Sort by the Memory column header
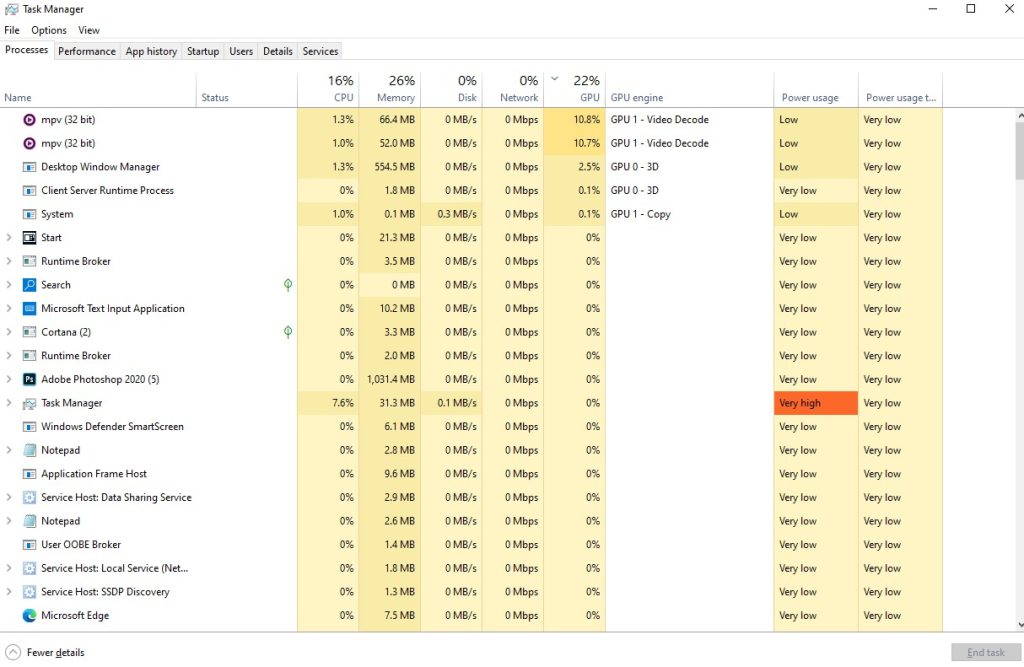 click(390, 89)
